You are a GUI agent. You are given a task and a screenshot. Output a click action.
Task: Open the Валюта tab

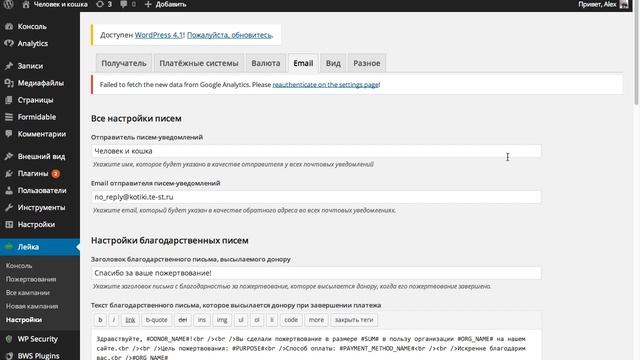266,63
